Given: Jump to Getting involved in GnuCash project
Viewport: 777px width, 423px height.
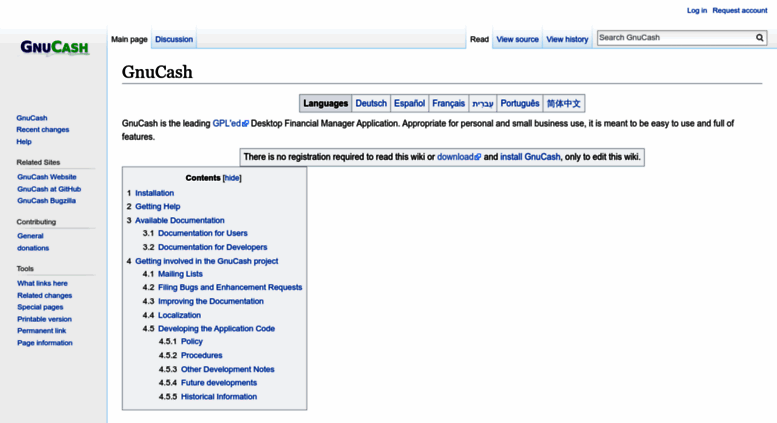Looking at the screenshot, I should click(207, 261).
